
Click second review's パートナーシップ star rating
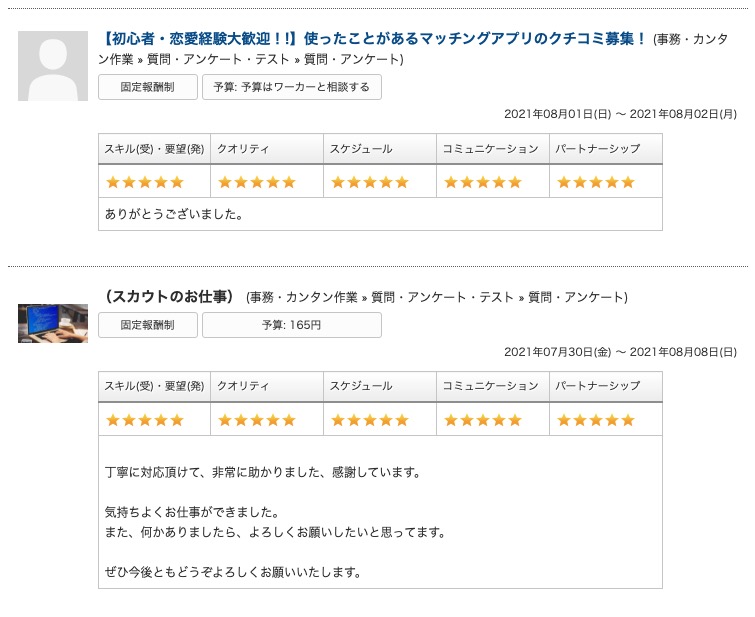(x=596, y=420)
